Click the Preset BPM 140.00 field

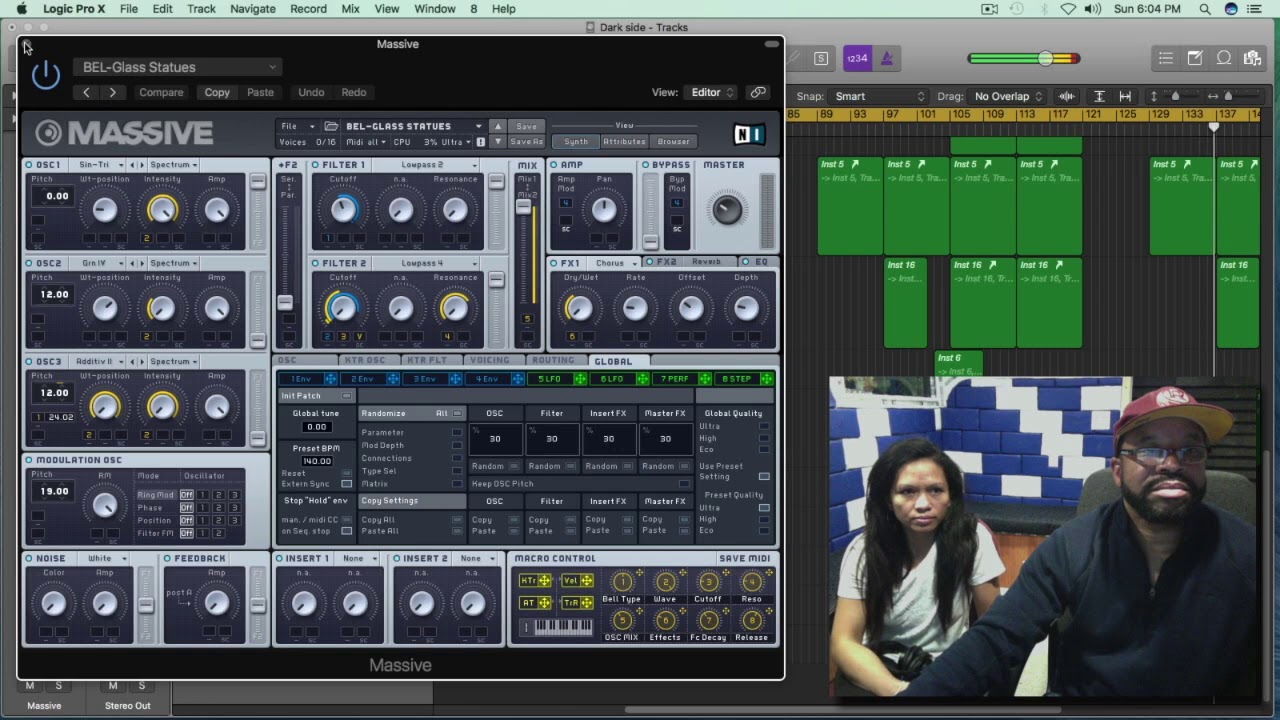[317, 461]
